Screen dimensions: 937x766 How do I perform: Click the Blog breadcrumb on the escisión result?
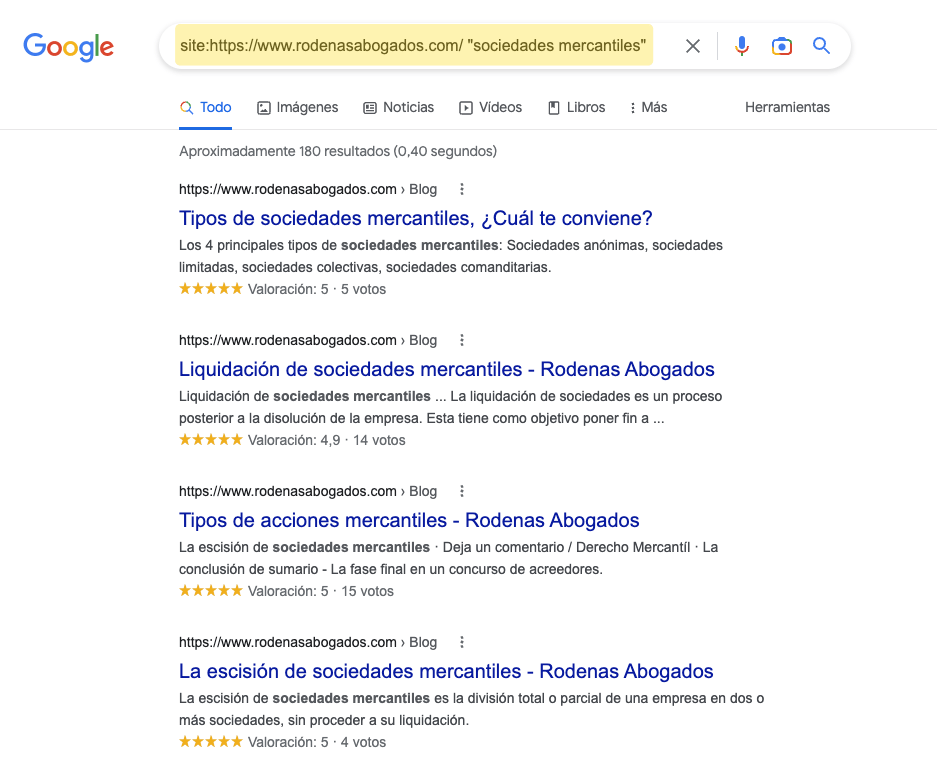click(x=422, y=642)
